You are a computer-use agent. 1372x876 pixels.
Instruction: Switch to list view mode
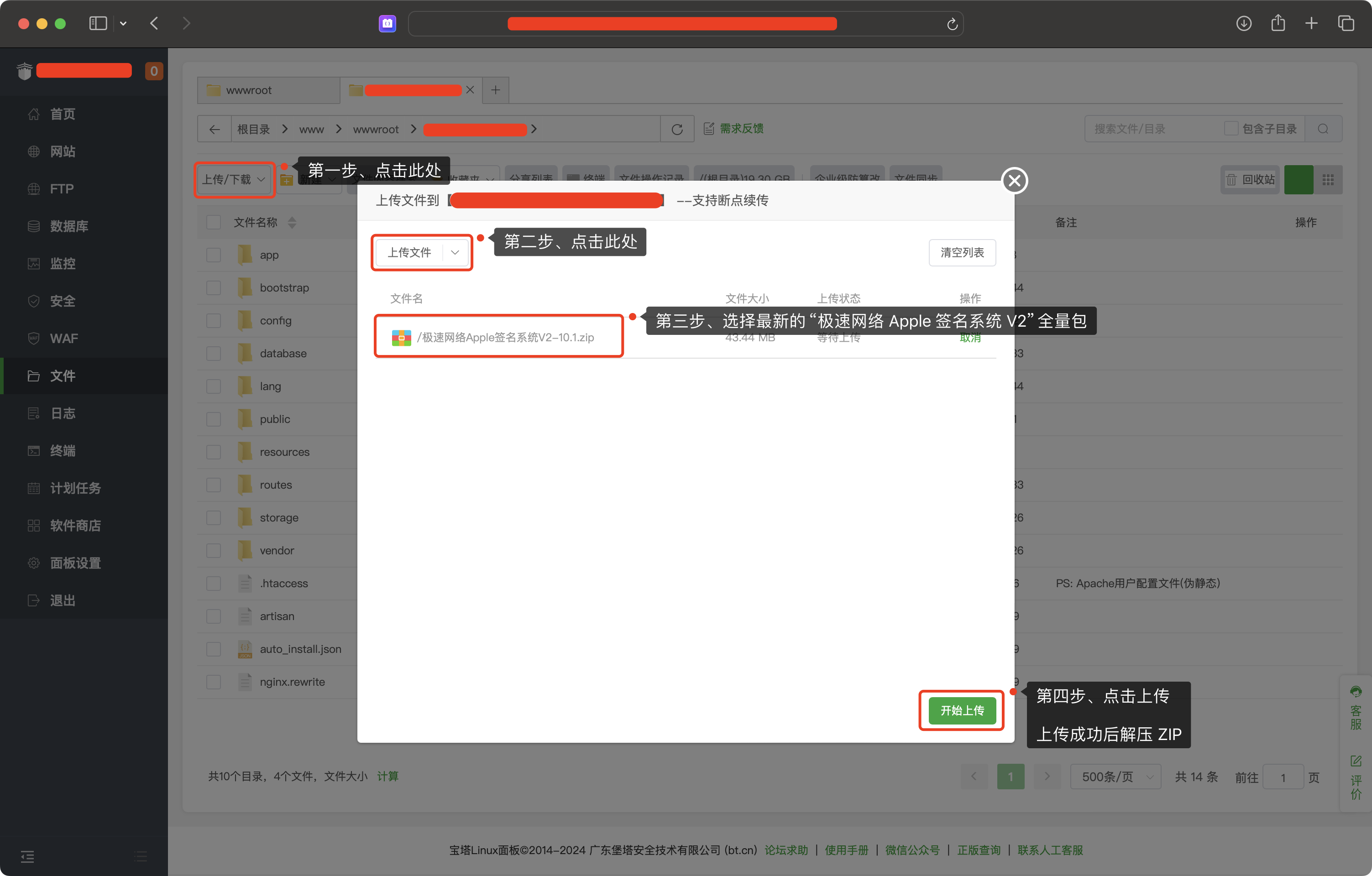tap(1299, 180)
